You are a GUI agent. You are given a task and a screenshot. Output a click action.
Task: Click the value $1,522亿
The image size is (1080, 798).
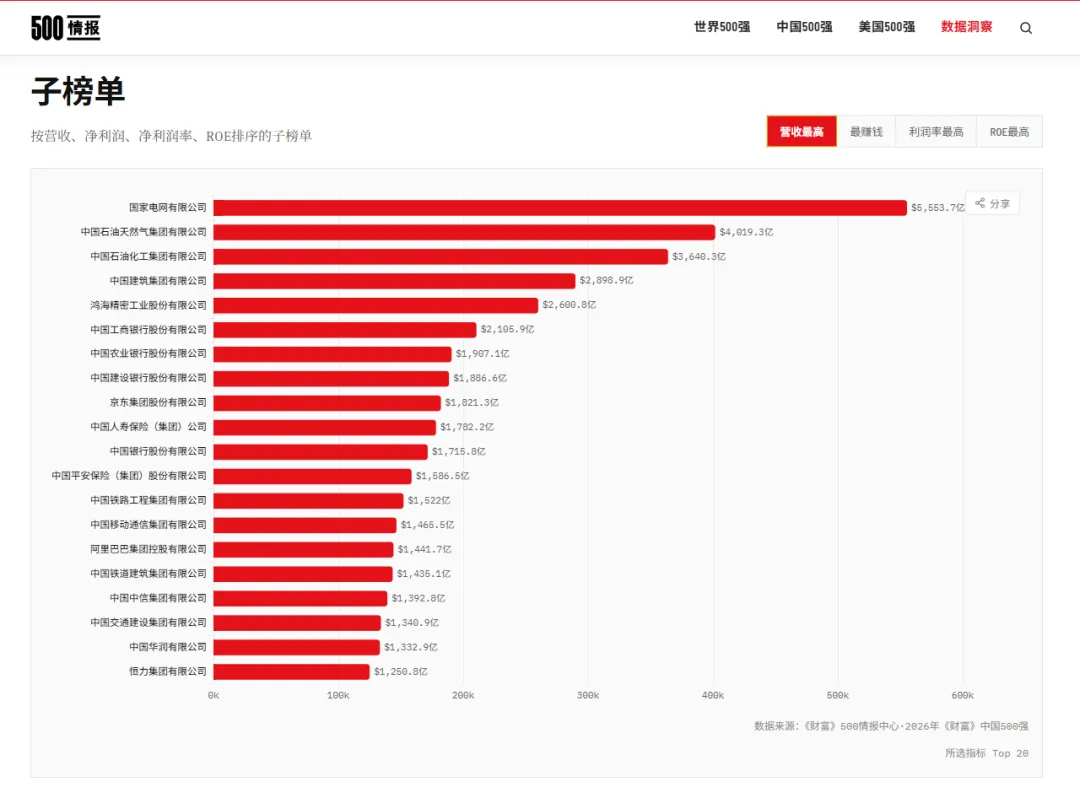pos(428,501)
